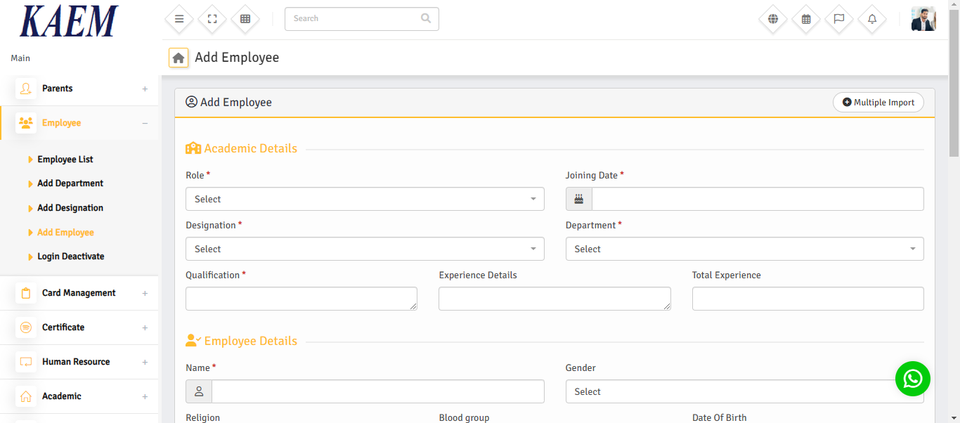Click the flag icon in header
The image size is (960, 423).
(839, 19)
